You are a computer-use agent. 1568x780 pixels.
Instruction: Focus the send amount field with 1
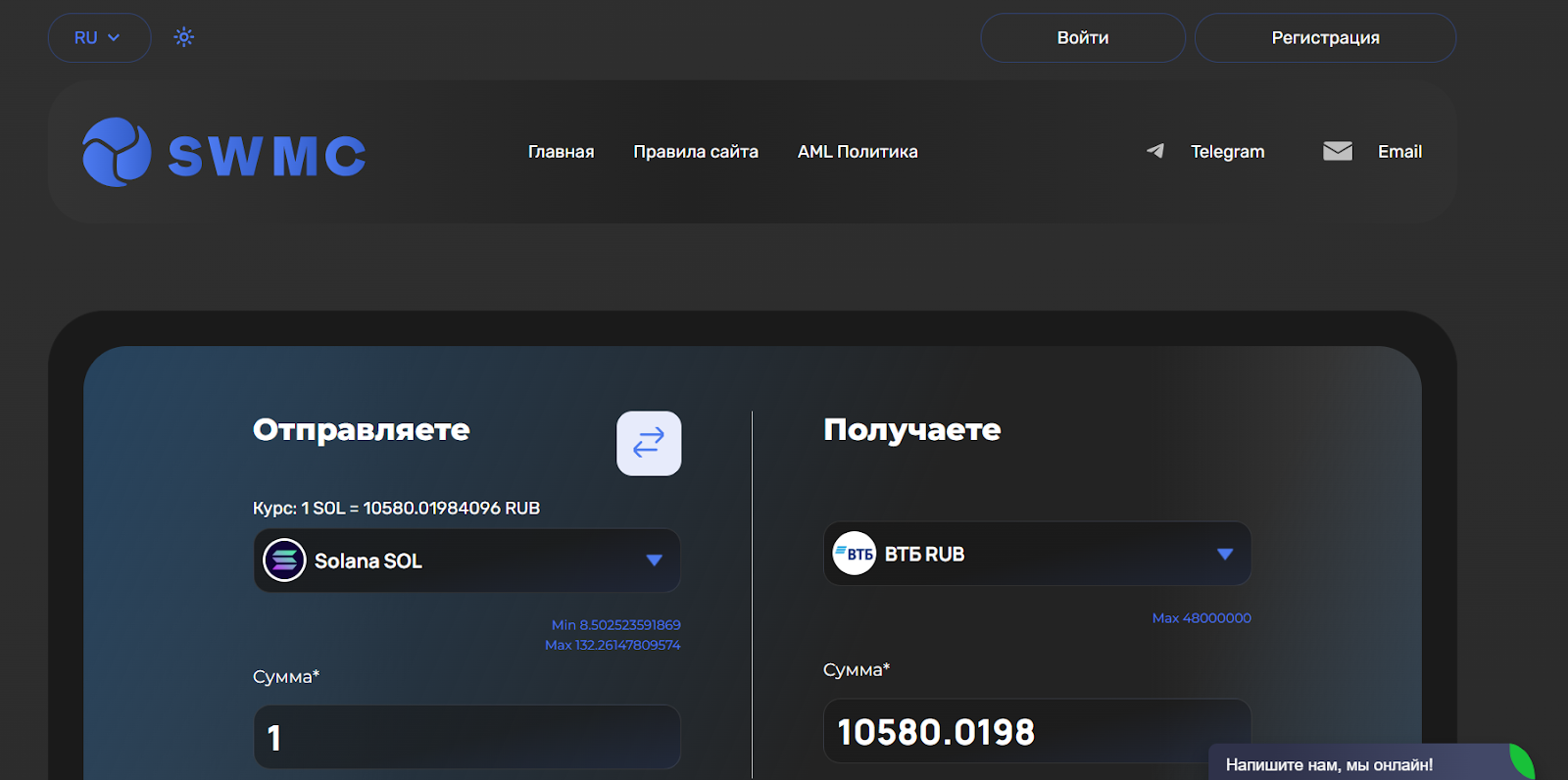pos(466,737)
